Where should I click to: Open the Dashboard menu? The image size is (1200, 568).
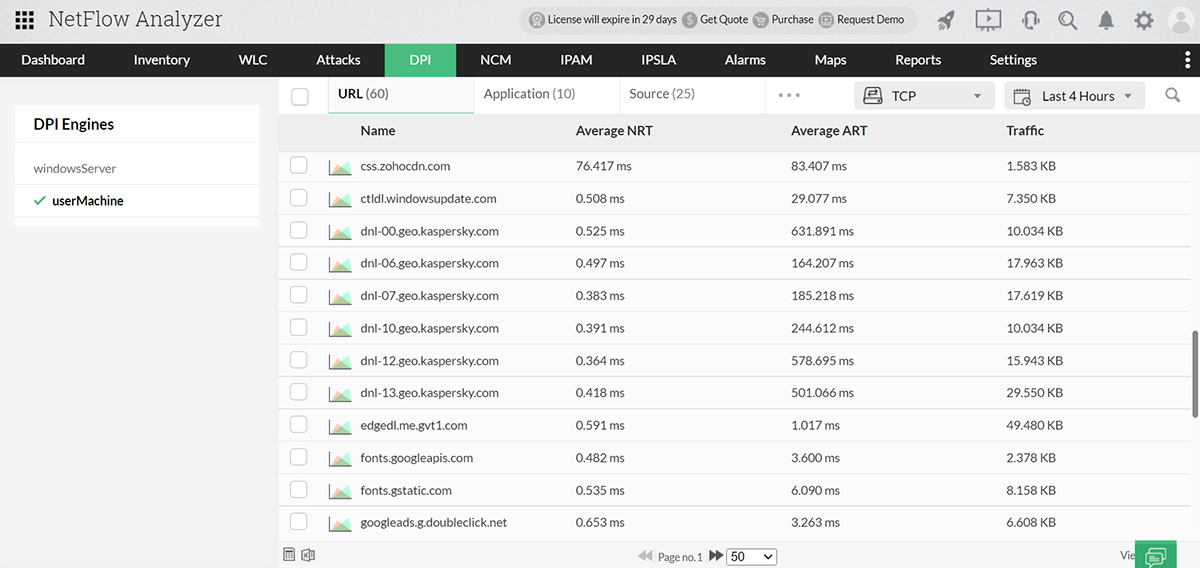click(53, 60)
